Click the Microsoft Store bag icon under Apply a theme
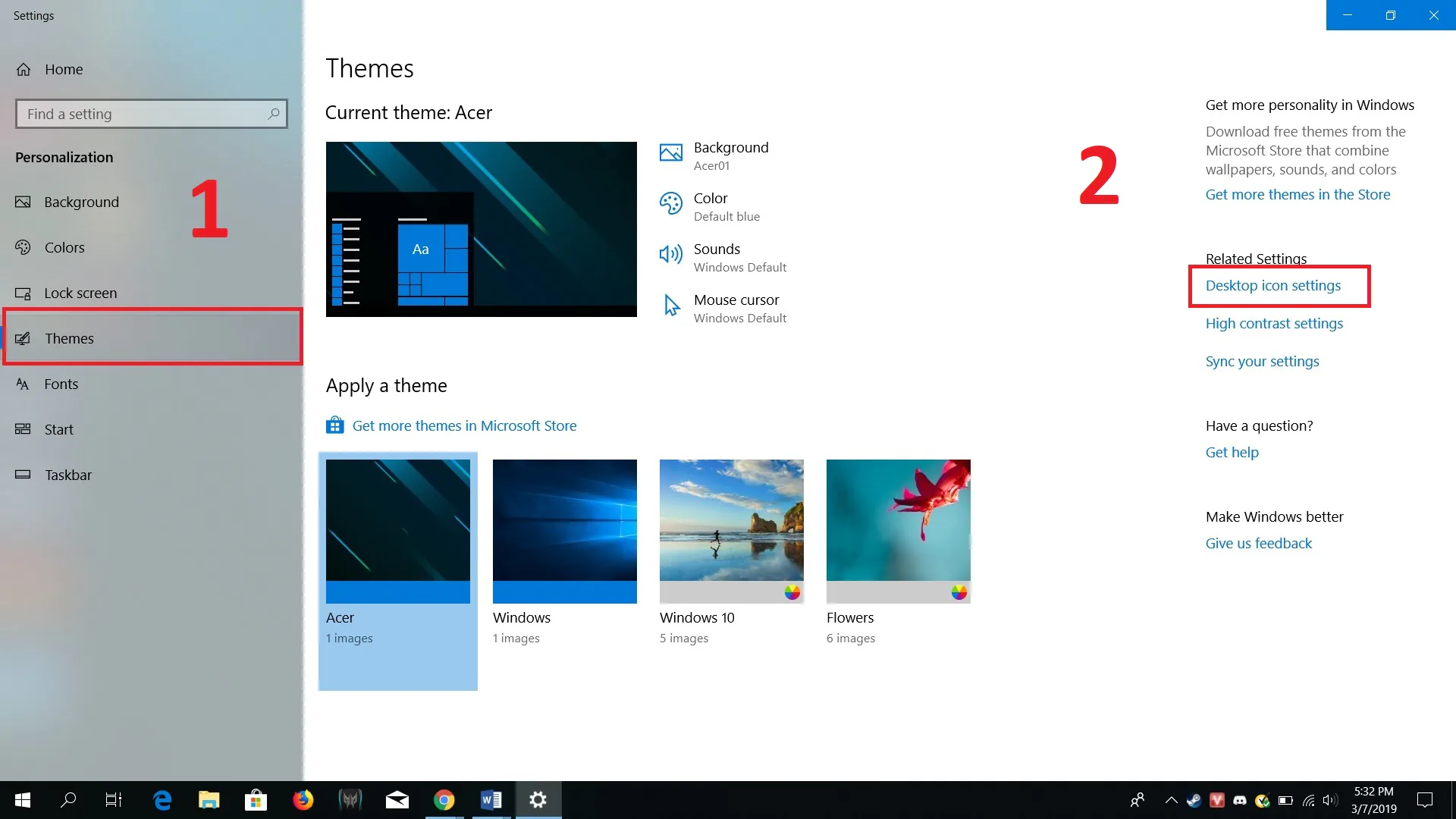Screen dimensions: 1456x819 [334, 425]
